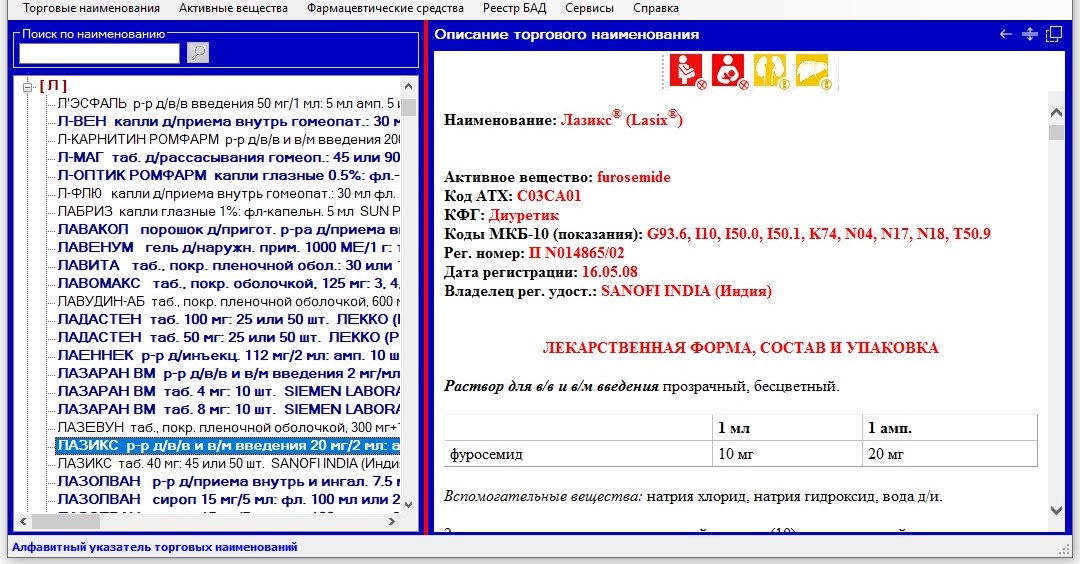The image size is (1080, 564).
Task: Click the фуросемид table cell
Action: [x=579, y=454]
